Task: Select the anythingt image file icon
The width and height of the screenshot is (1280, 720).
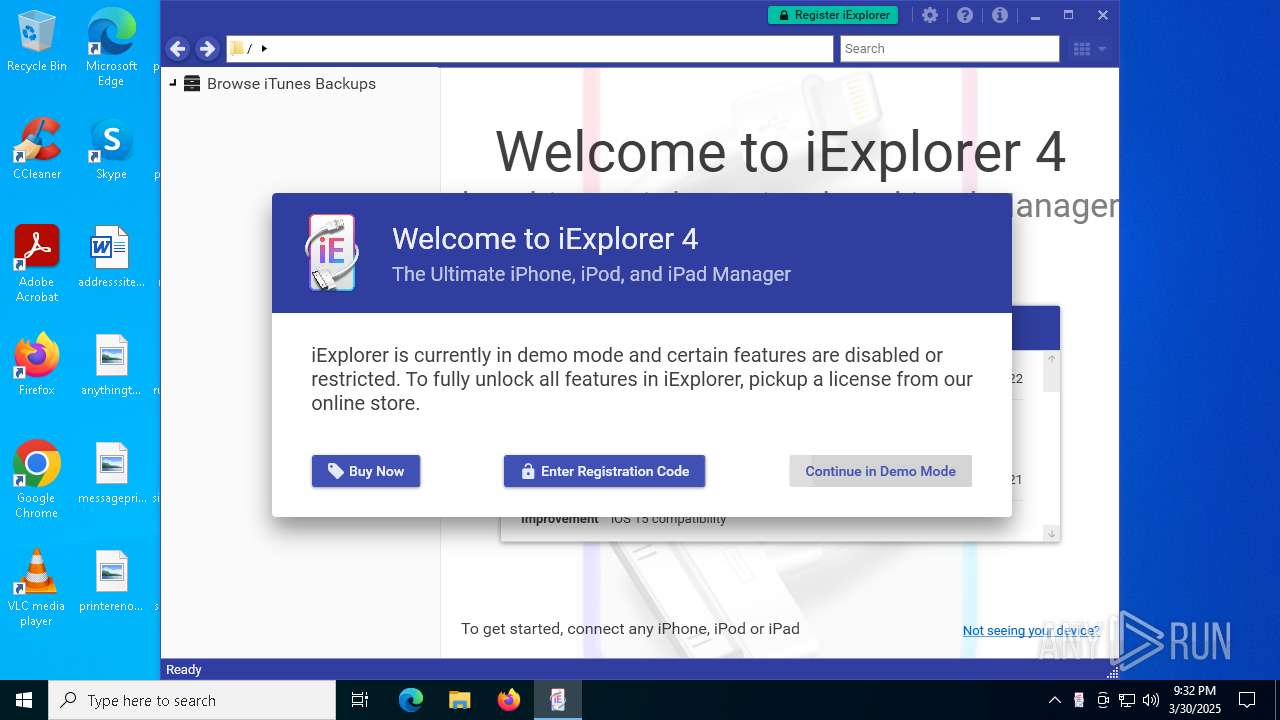Action: [111, 365]
